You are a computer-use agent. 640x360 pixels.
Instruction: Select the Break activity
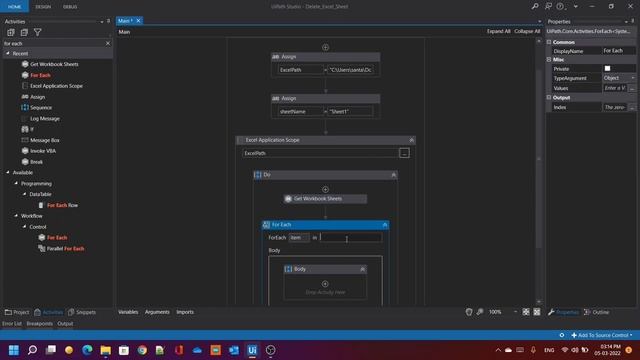coord(36,162)
